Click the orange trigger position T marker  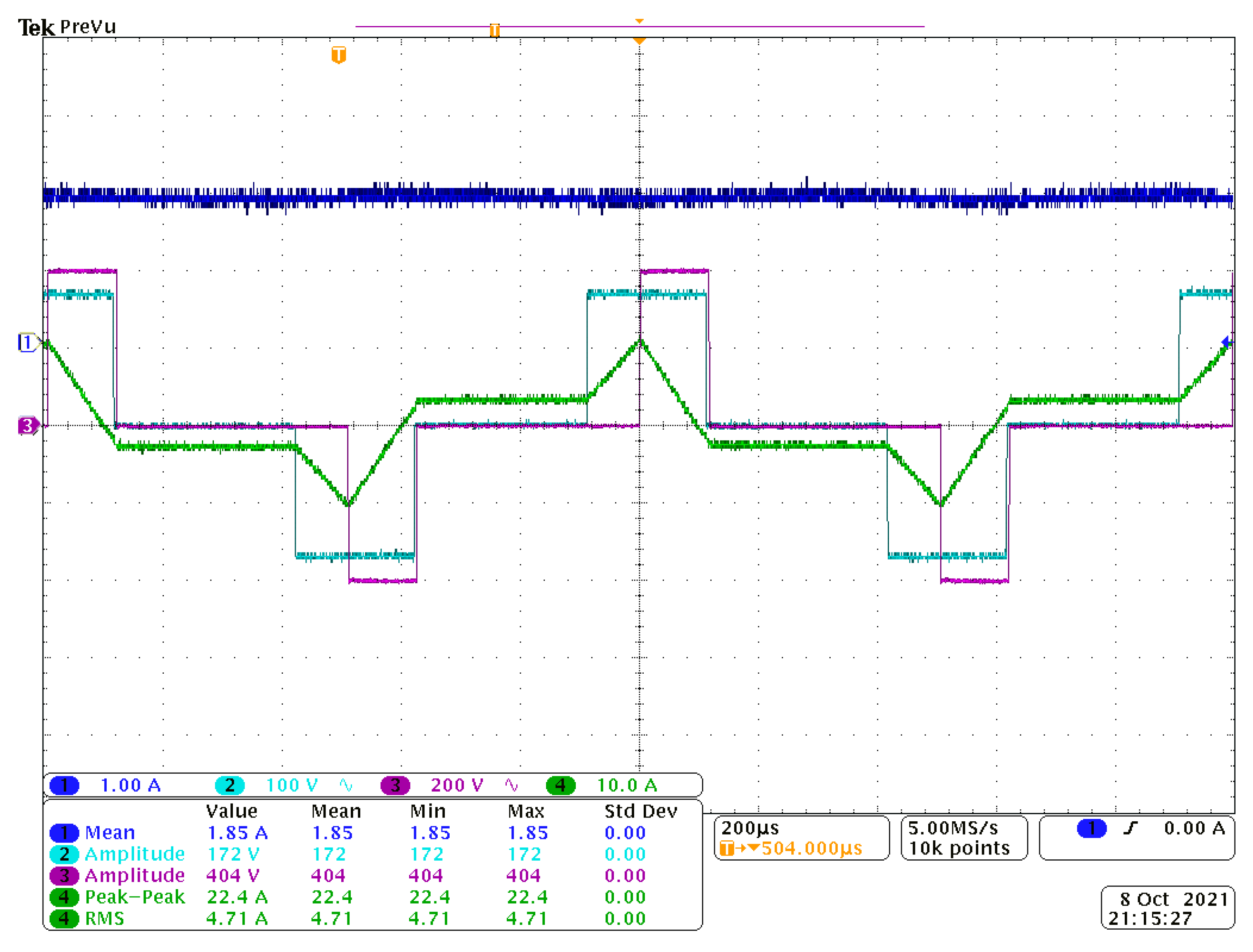pos(338,55)
